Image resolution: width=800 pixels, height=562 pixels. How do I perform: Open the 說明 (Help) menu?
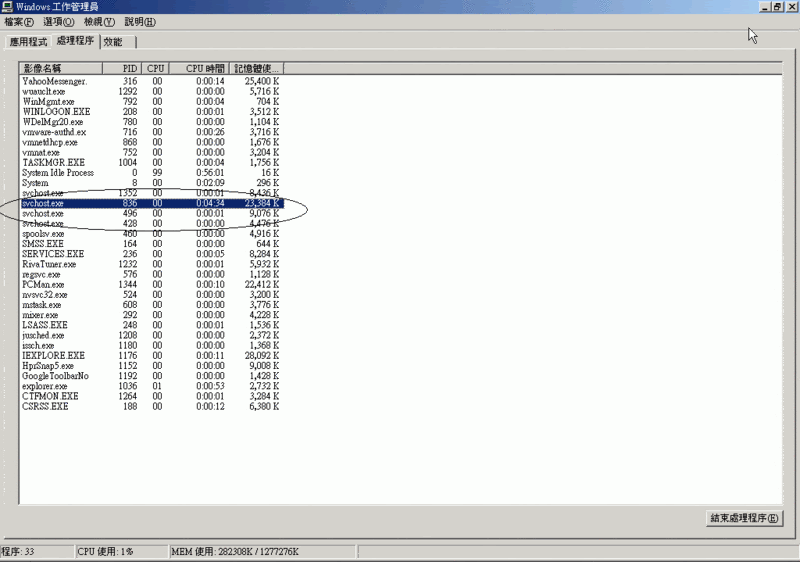point(140,22)
